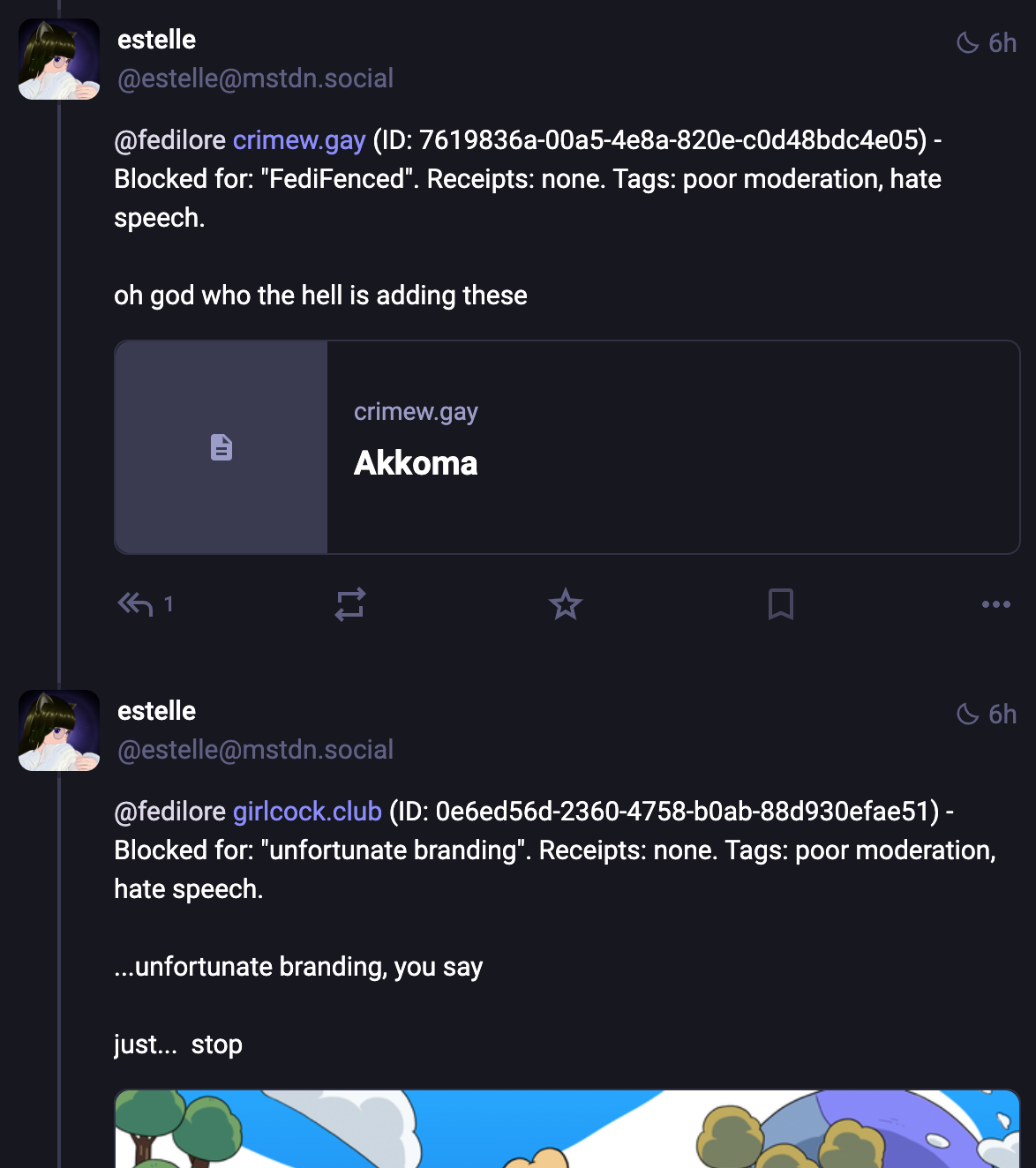Click the moon icon on second post
1036x1168 pixels.
click(968, 715)
